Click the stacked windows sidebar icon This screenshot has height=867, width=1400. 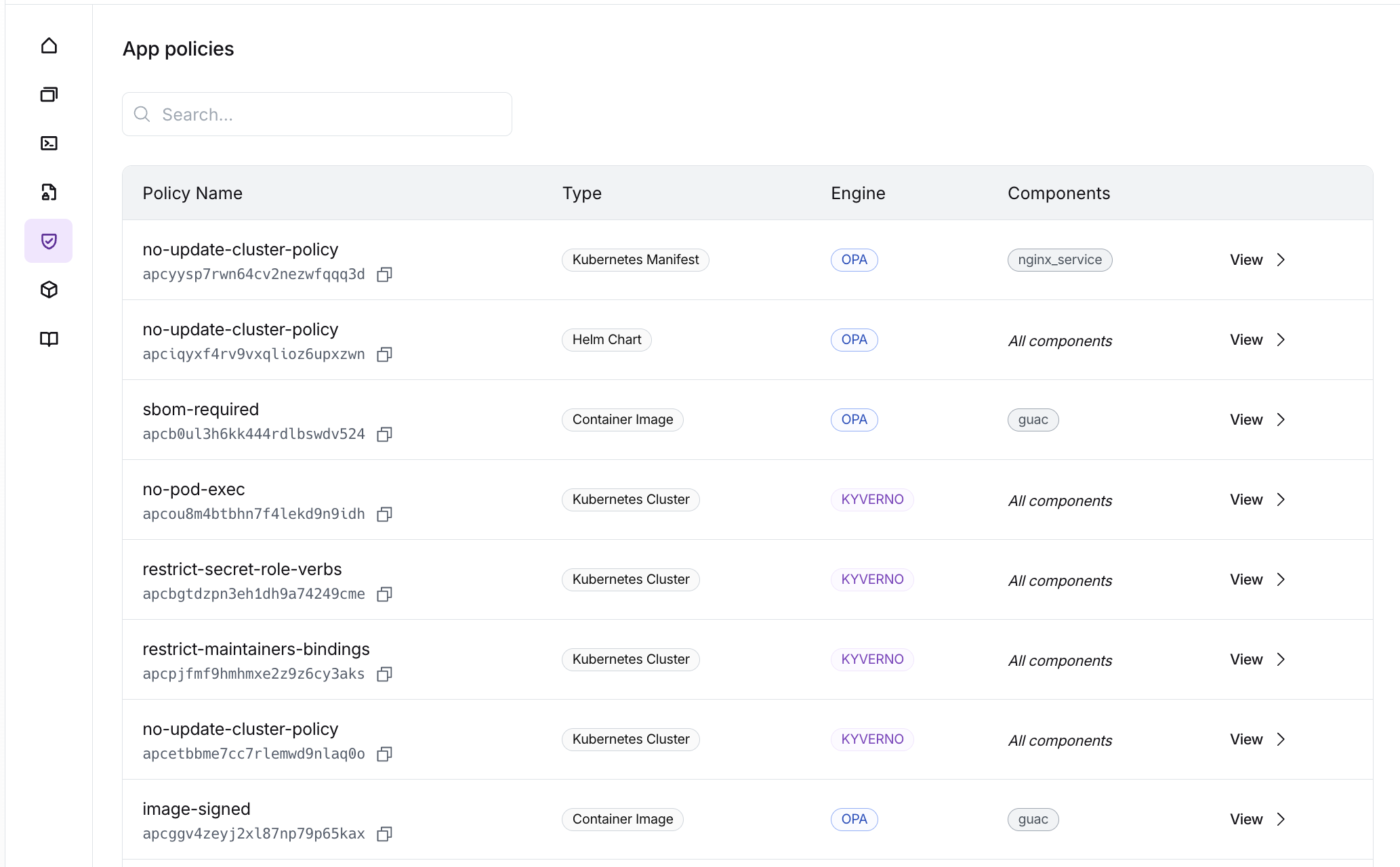(x=49, y=95)
